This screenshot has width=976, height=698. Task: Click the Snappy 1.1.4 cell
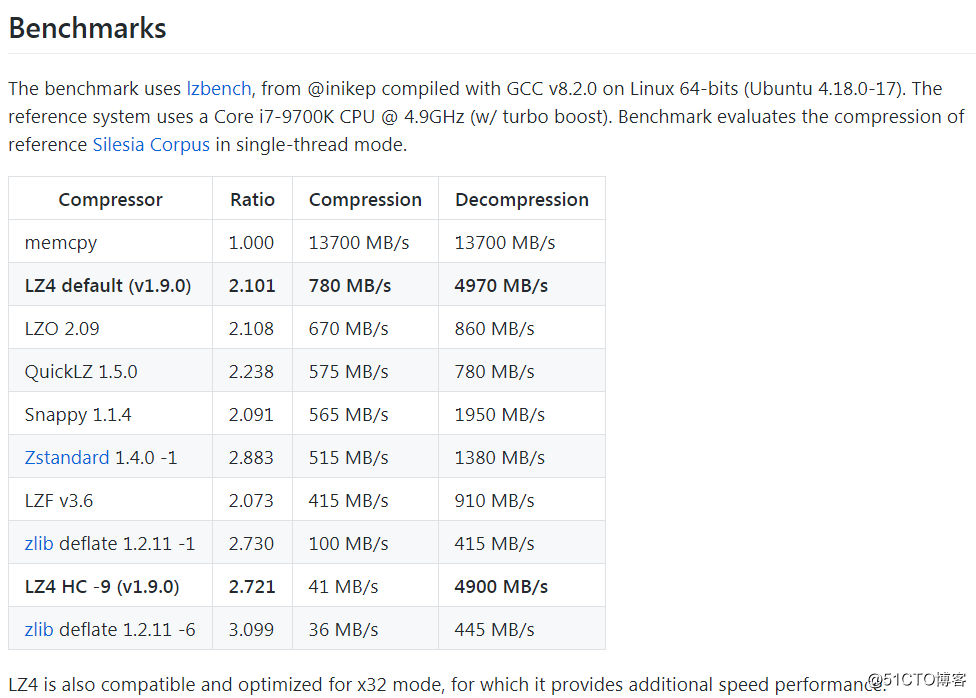pyautogui.click(x=110, y=415)
